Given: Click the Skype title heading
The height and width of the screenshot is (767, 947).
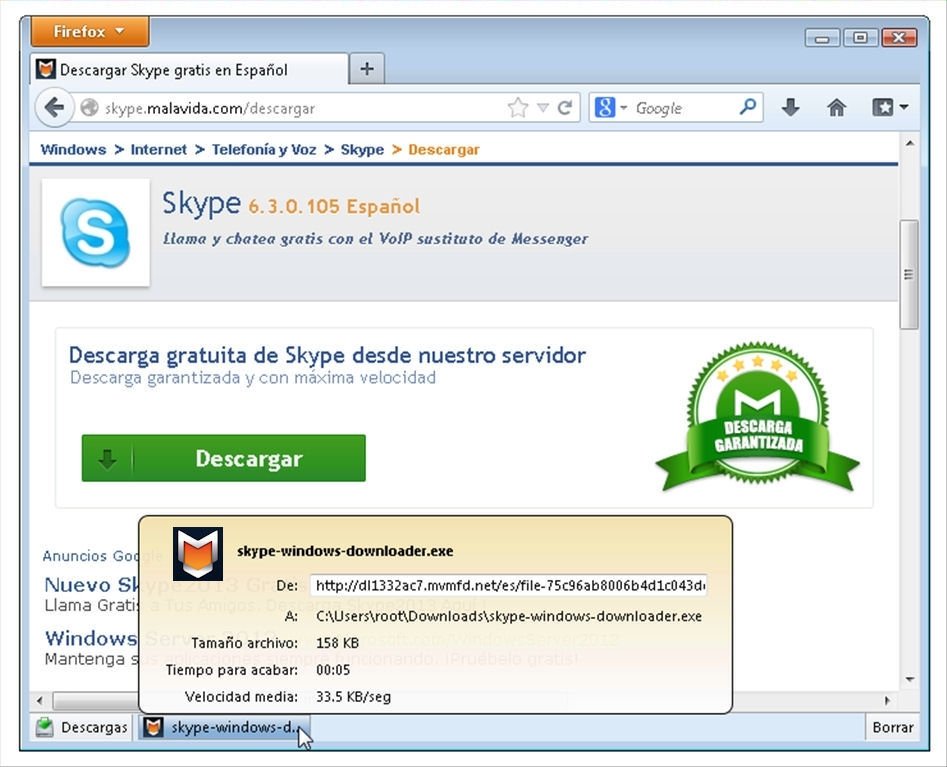Looking at the screenshot, I should tap(201, 203).
